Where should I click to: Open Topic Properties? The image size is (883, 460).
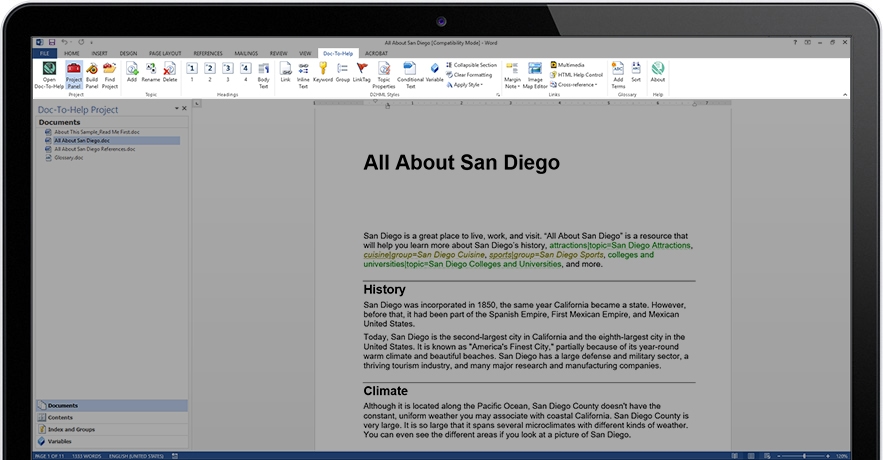[383, 75]
